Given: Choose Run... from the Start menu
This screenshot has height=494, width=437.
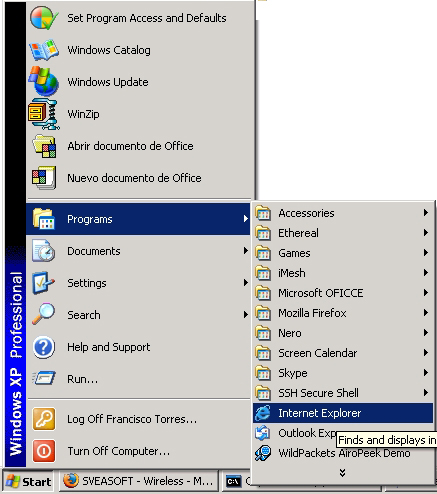Looking at the screenshot, I should click(x=138, y=379).
